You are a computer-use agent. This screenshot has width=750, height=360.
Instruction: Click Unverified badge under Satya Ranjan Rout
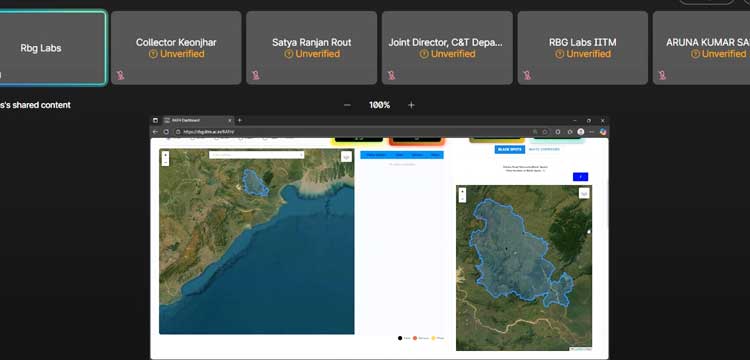(x=311, y=54)
